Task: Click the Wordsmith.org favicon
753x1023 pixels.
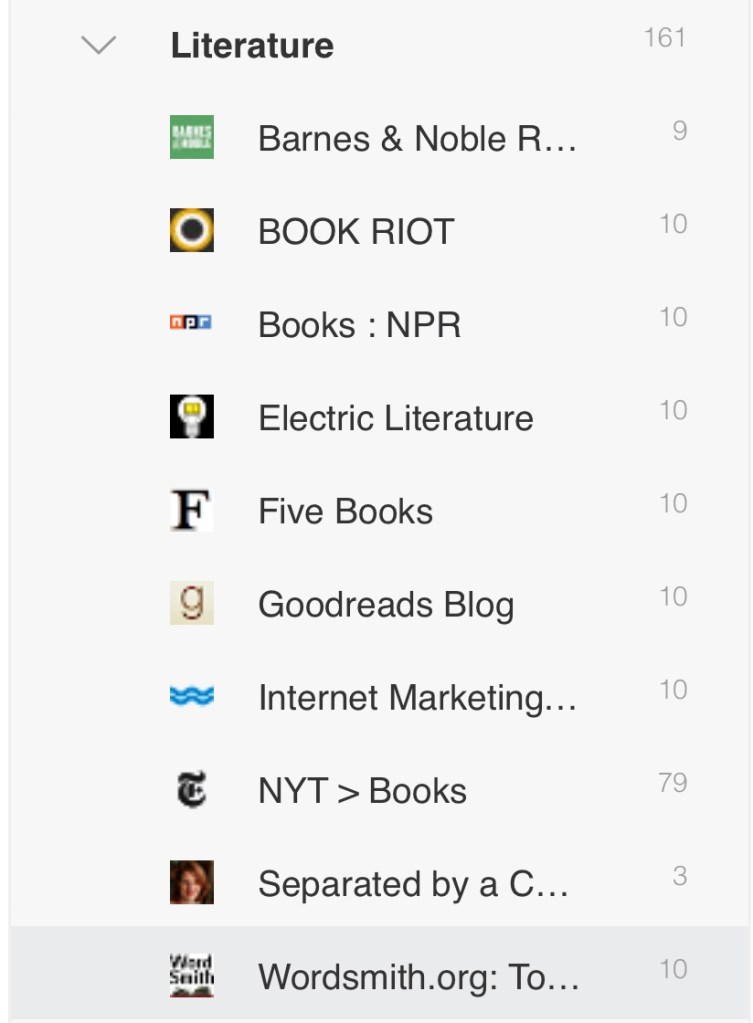Action: point(192,976)
